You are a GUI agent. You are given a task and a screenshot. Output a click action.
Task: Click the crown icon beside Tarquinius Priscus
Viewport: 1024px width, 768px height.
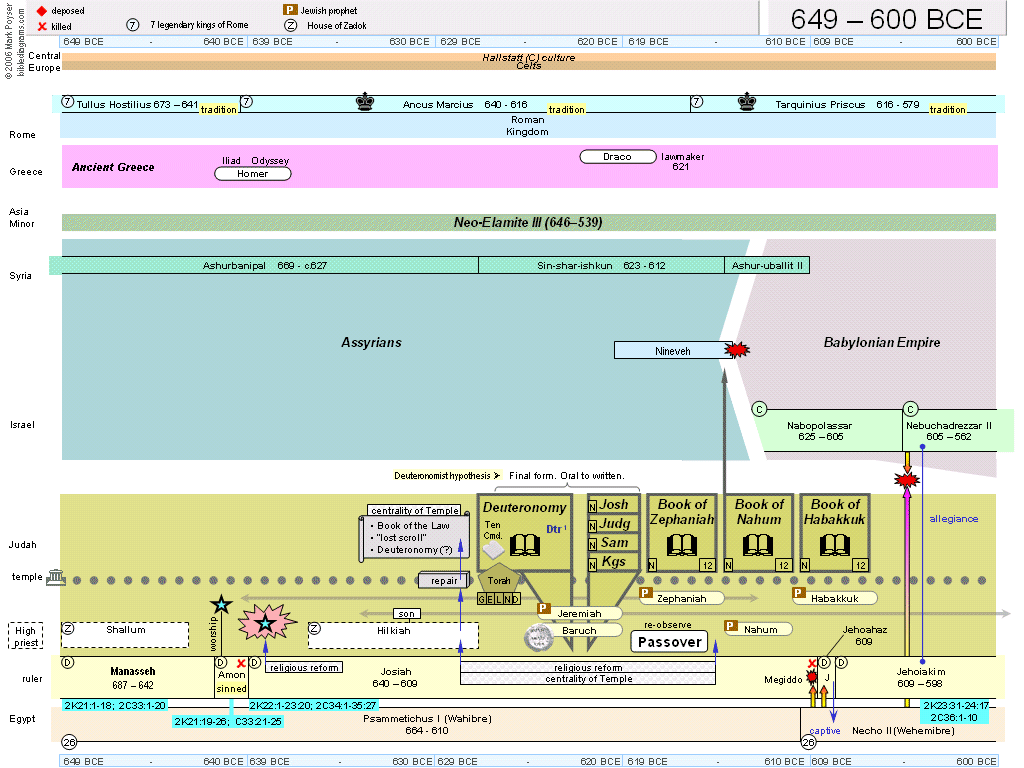point(746,102)
